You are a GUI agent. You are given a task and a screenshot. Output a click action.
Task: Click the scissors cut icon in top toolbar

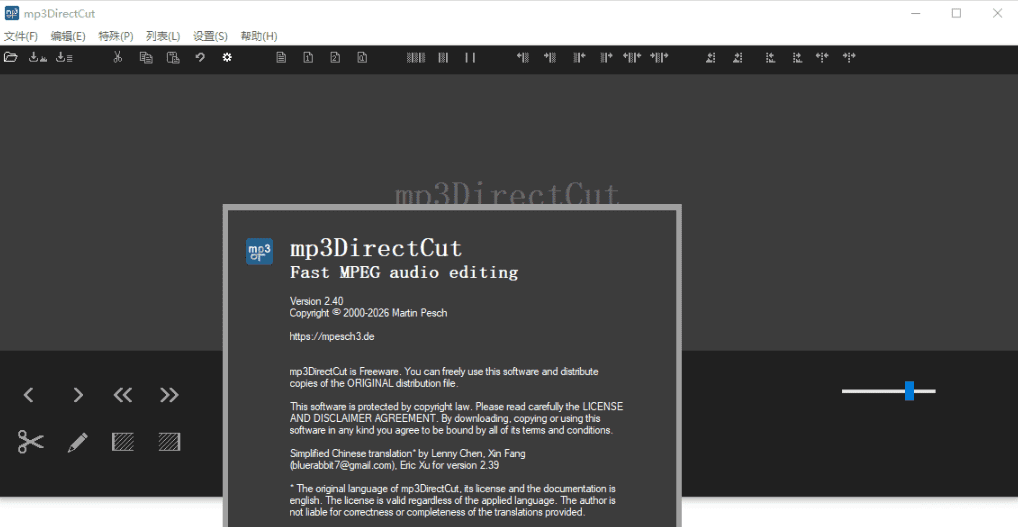click(x=118, y=57)
